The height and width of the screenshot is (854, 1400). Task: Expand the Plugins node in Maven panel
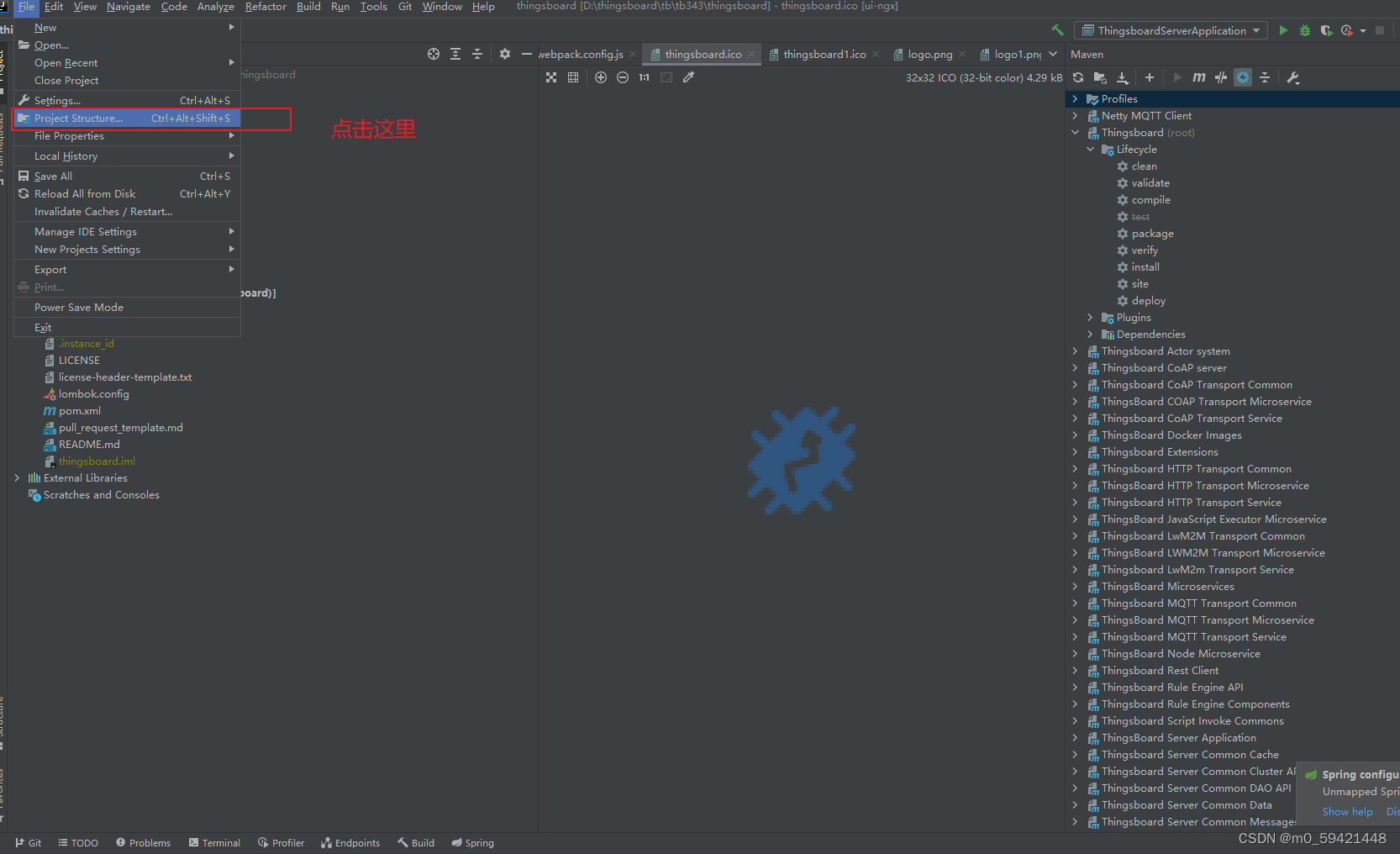(x=1089, y=317)
